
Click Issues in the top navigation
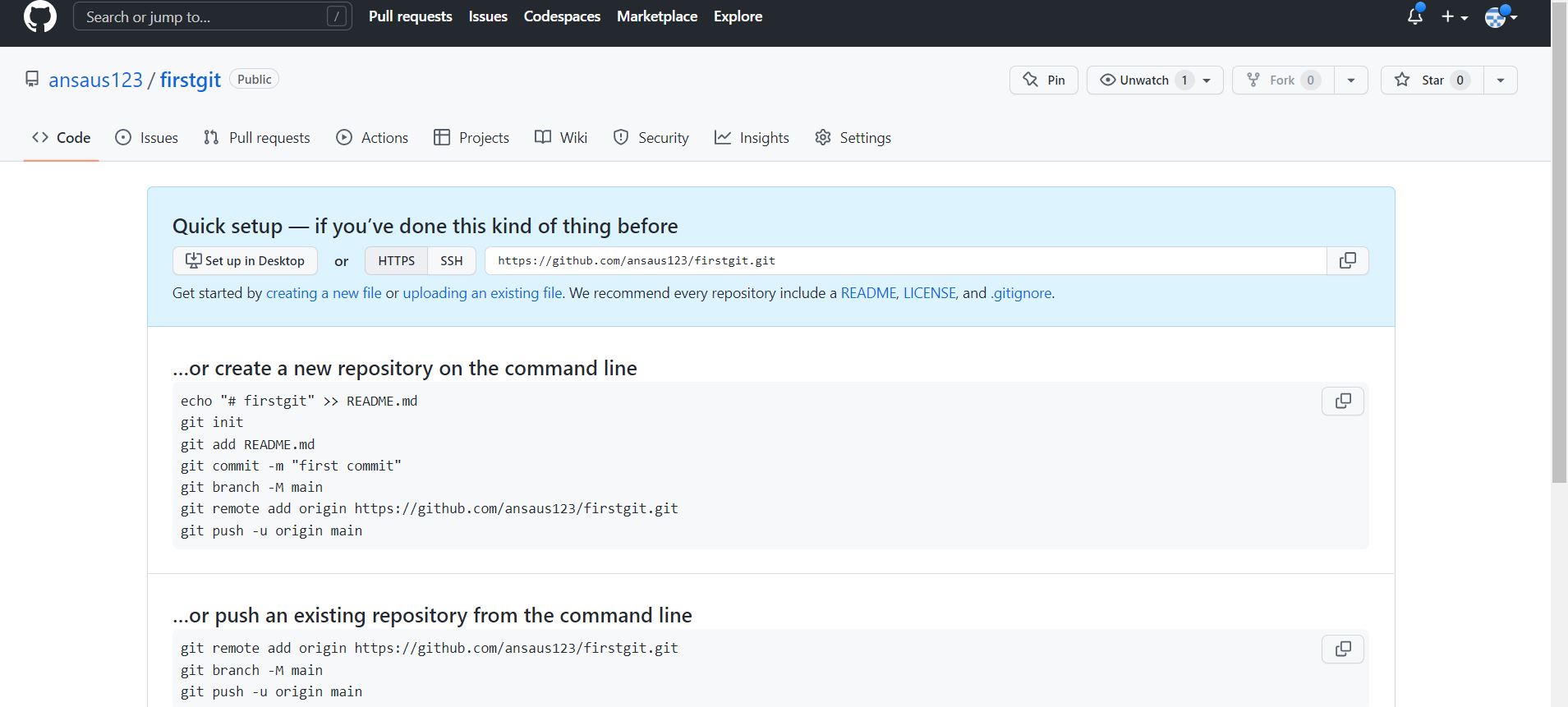tap(488, 16)
